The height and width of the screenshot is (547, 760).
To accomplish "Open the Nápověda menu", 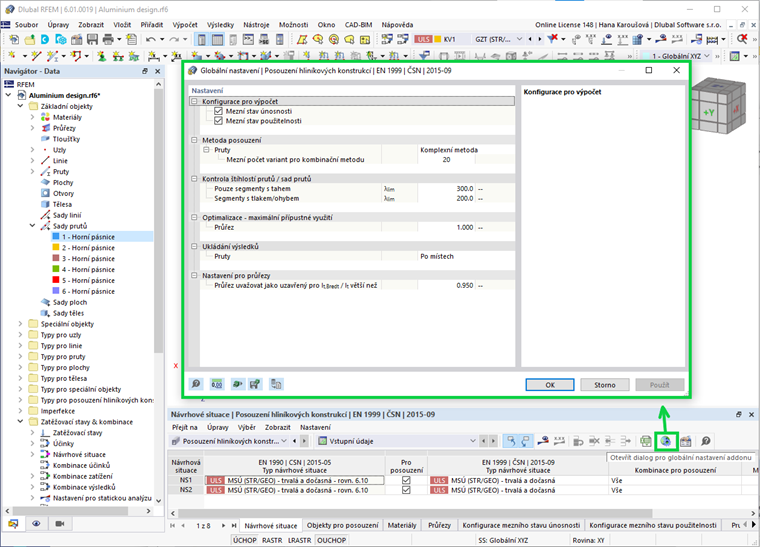I will tap(397, 25).
